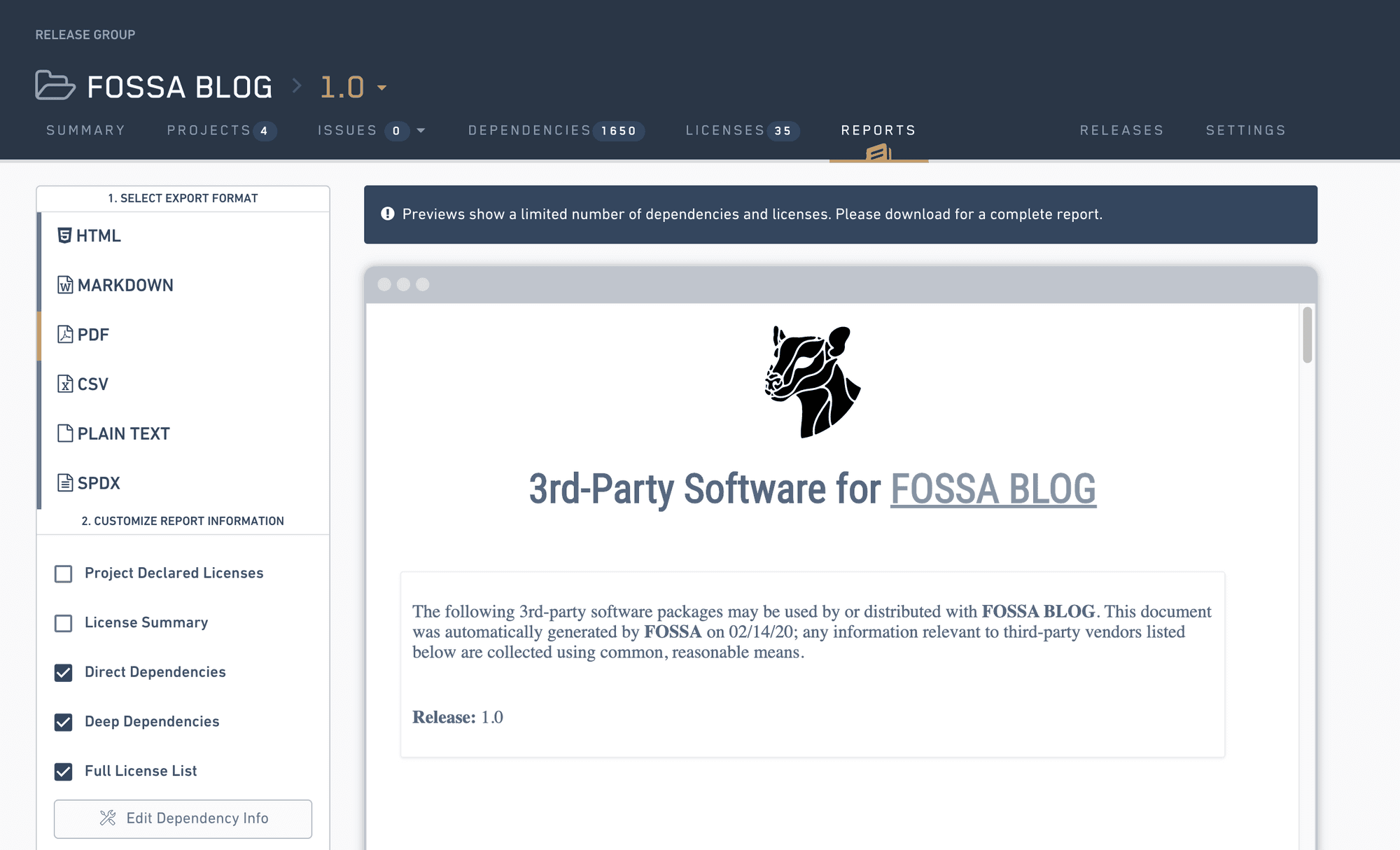This screenshot has height=850, width=1400.
Task: Click the HTML format icon
Action: 64,236
